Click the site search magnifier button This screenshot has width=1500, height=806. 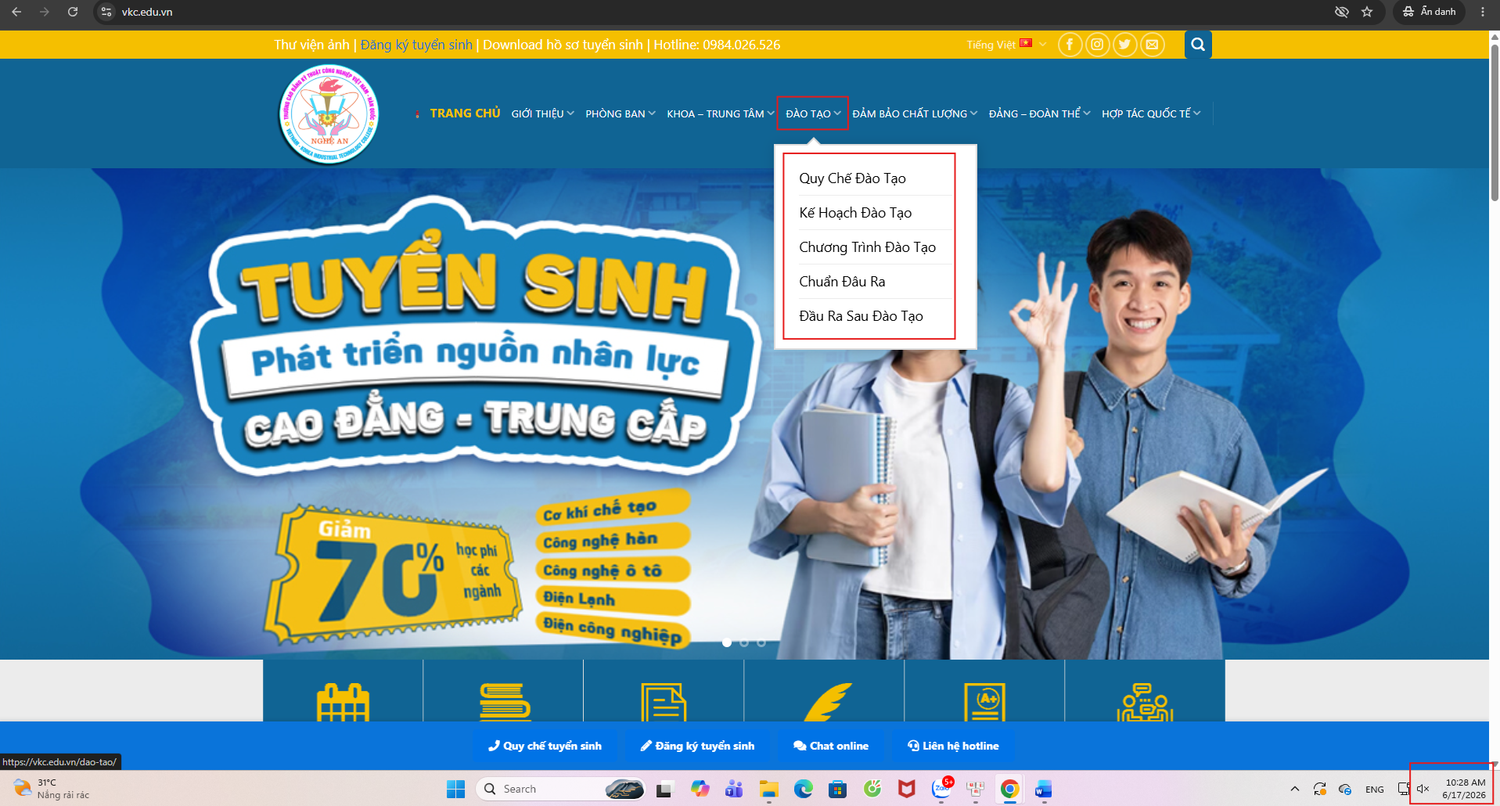pos(1198,45)
